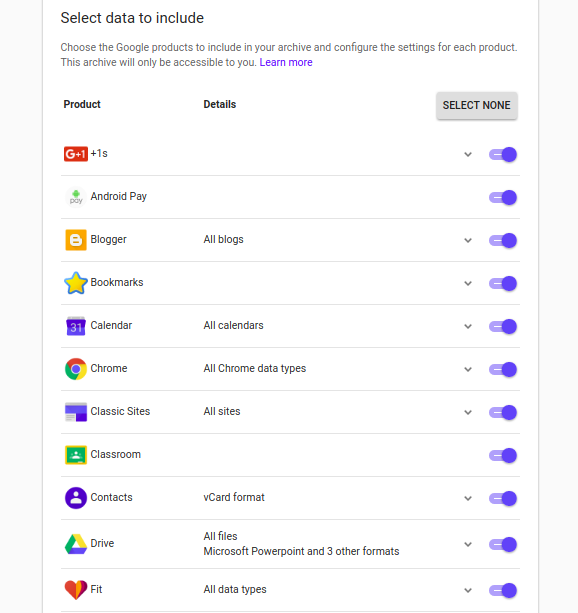Click the Contacts product label
Viewport: 578px width, 613px height.
tap(111, 497)
